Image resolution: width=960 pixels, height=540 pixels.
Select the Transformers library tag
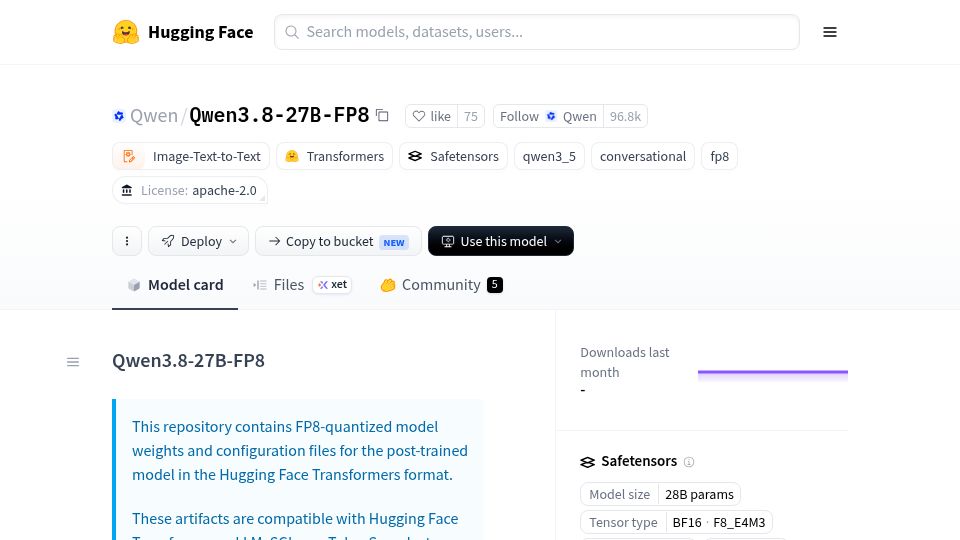(334, 156)
